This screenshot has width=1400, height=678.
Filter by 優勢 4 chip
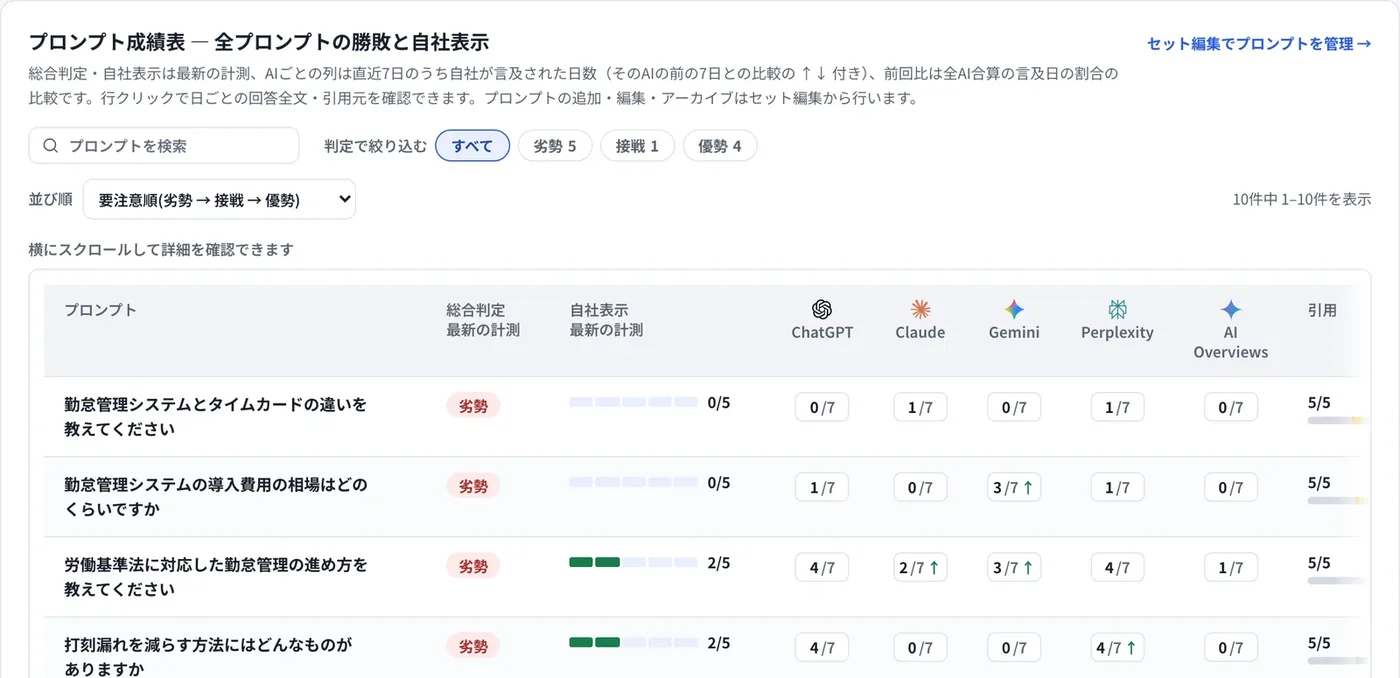(720, 146)
